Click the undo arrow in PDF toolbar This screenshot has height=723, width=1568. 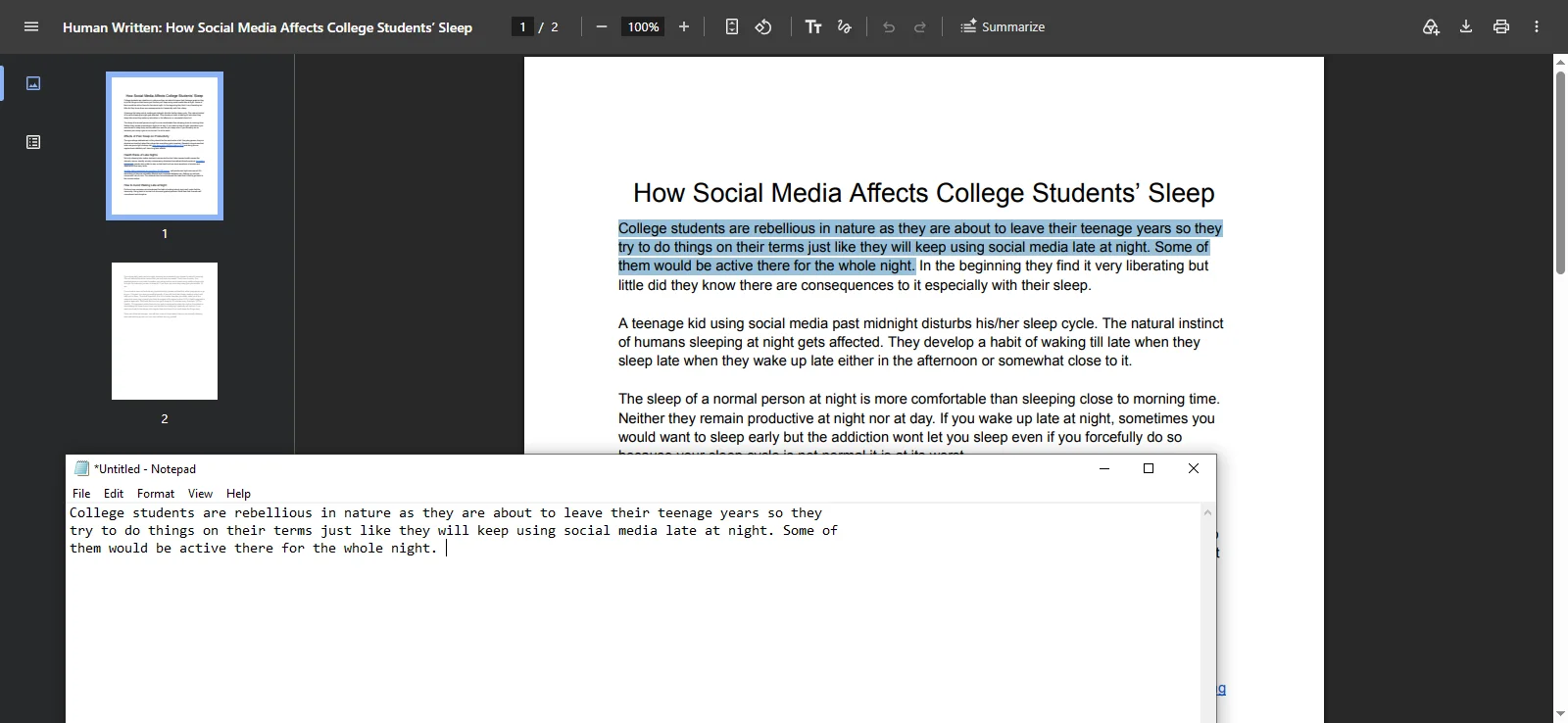[x=889, y=26]
